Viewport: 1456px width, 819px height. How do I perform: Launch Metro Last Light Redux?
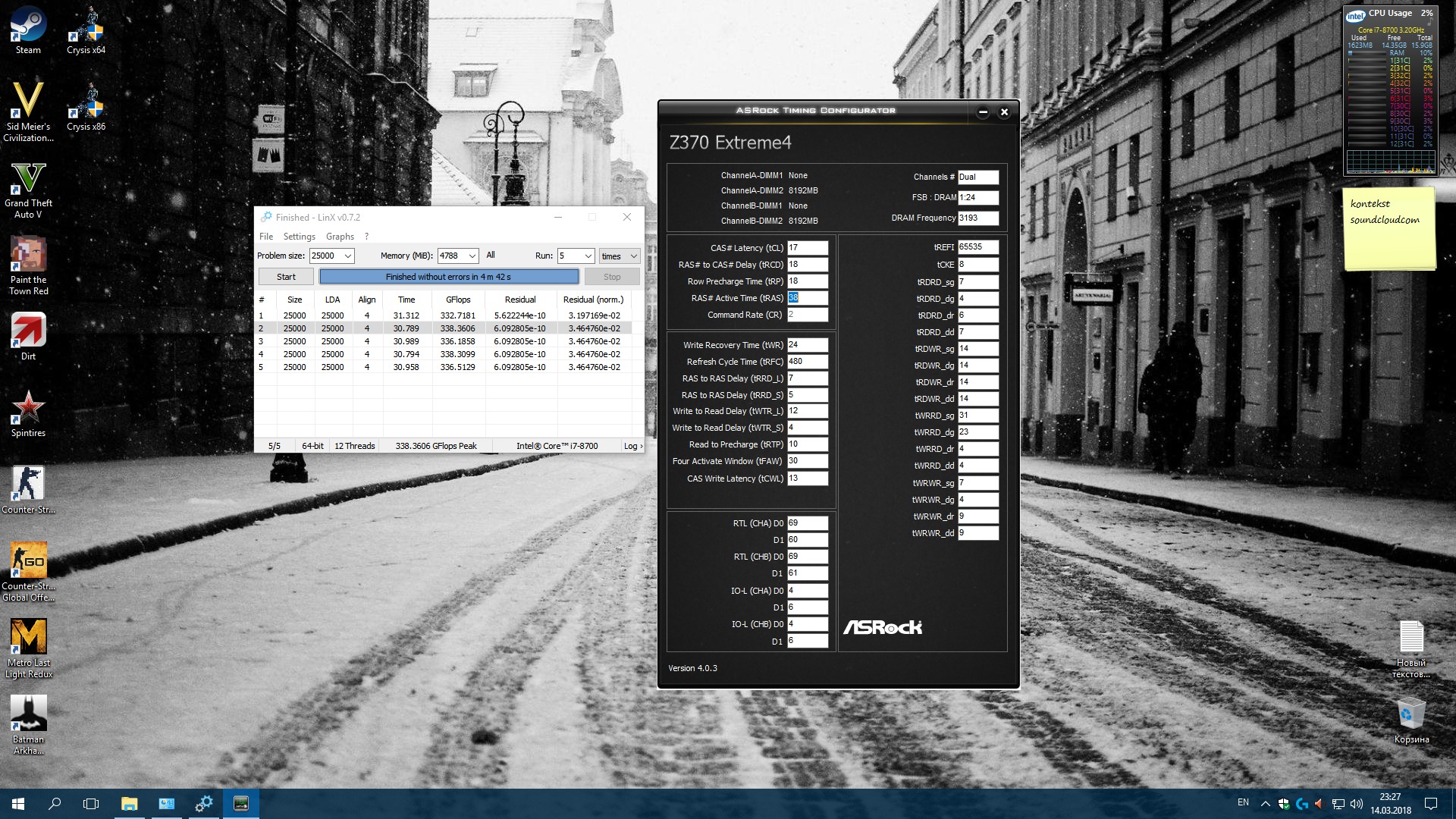(x=28, y=637)
